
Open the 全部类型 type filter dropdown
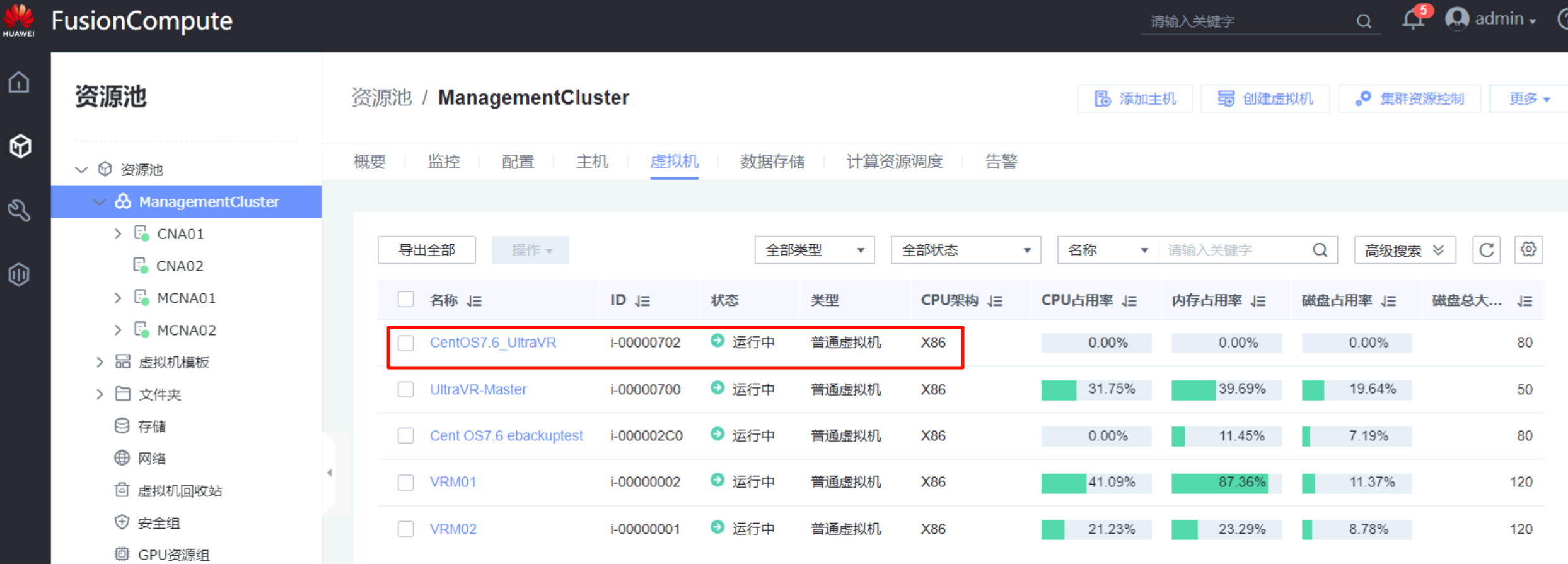[814, 250]
